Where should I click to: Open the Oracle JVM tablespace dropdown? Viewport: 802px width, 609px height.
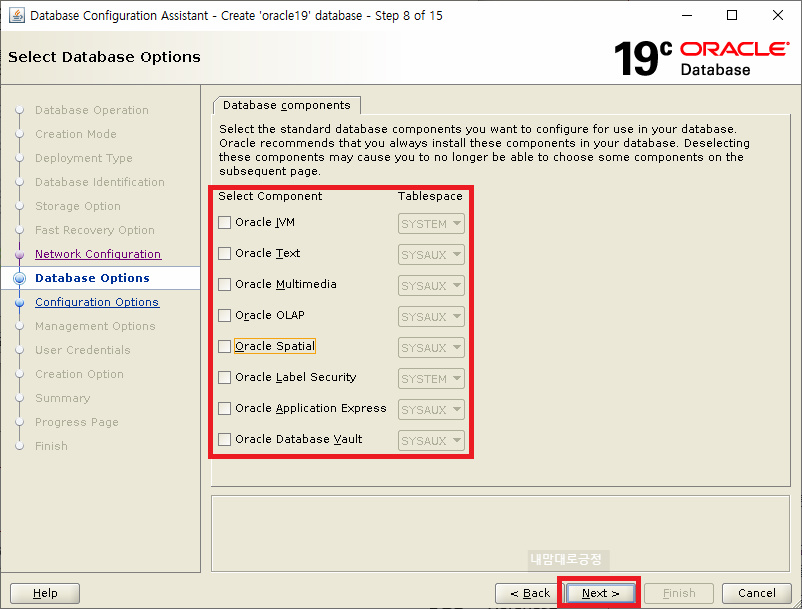[431, 223]
